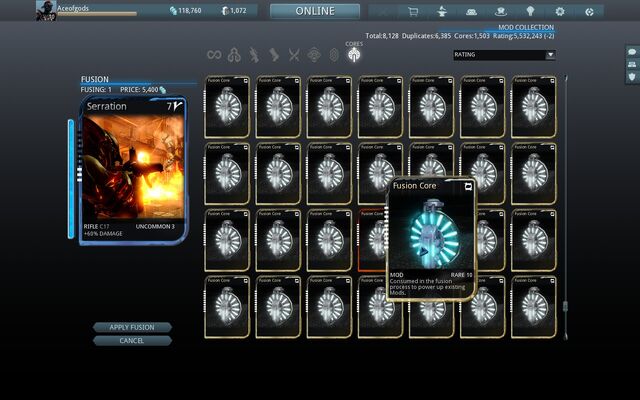Click the Aceofgods player avatar

point(46,11)
